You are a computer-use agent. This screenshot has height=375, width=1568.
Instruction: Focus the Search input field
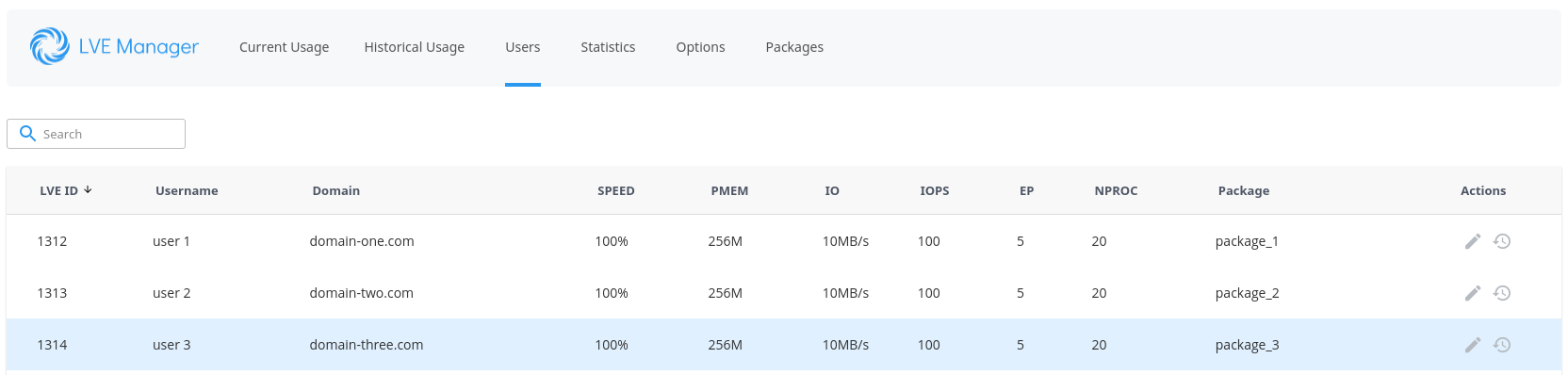[x=96, y=134]
